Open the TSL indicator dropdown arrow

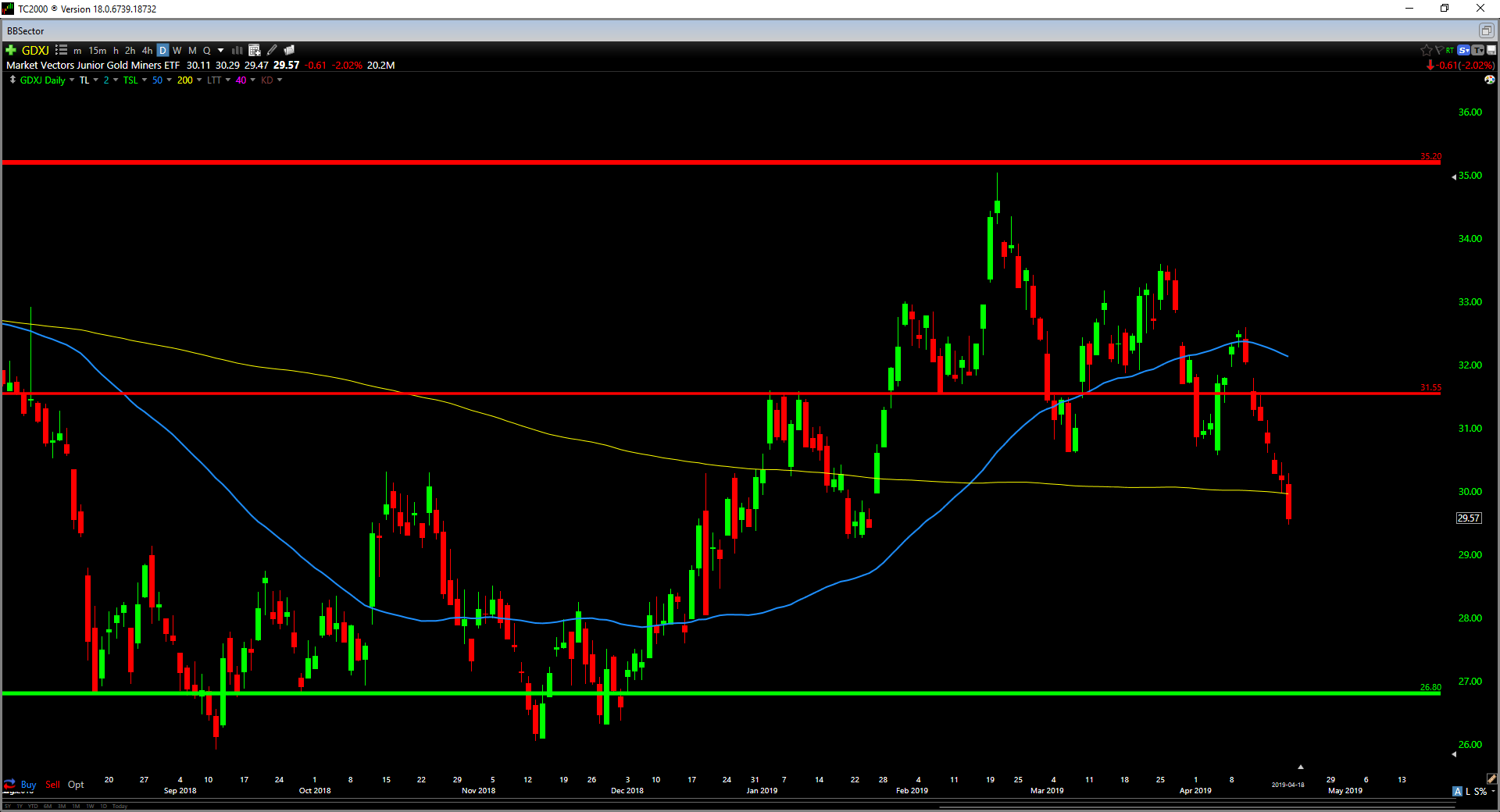[x=145, y=80]
